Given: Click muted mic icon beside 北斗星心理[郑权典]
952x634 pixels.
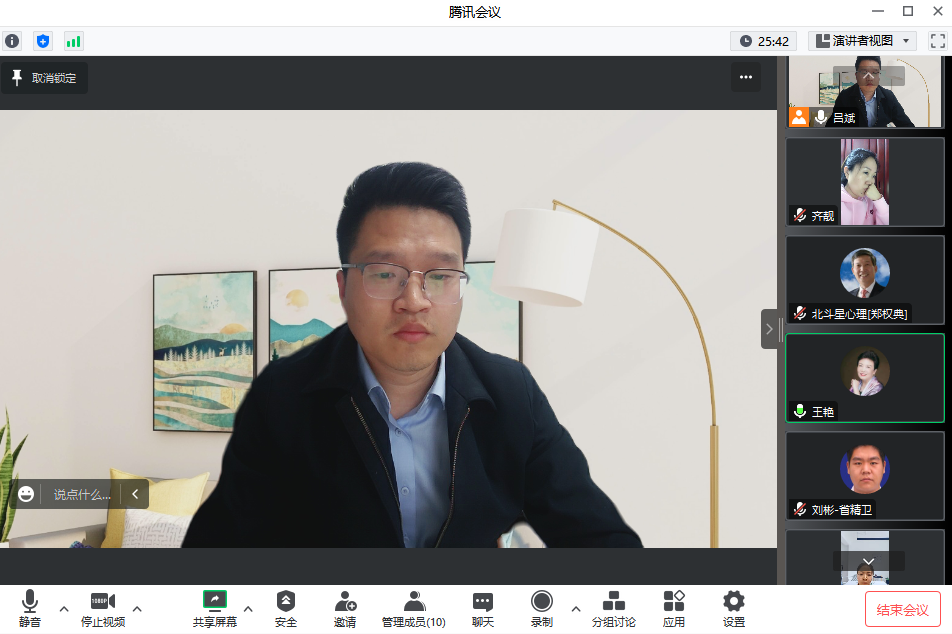Looking at the screenshot, I should (800, 313).
